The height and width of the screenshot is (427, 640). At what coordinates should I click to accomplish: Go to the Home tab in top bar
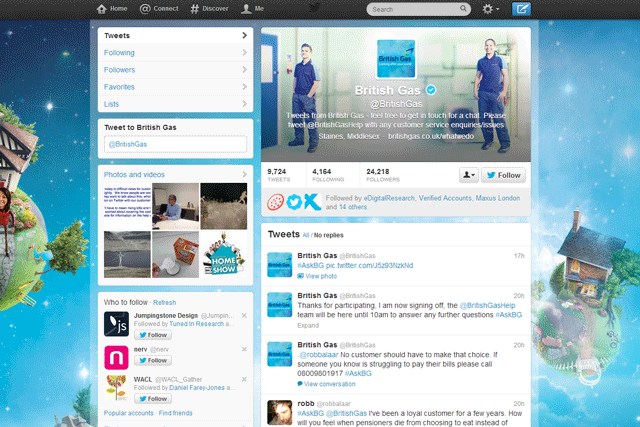112,9
